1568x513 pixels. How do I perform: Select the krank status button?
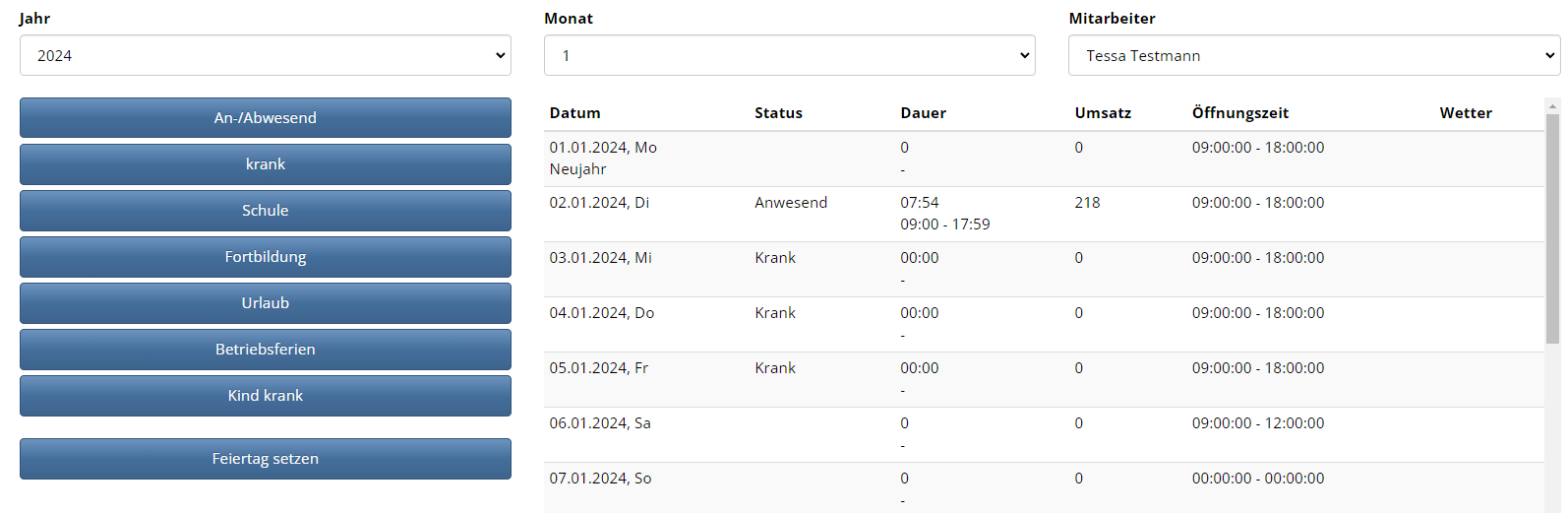click(265, 163)
